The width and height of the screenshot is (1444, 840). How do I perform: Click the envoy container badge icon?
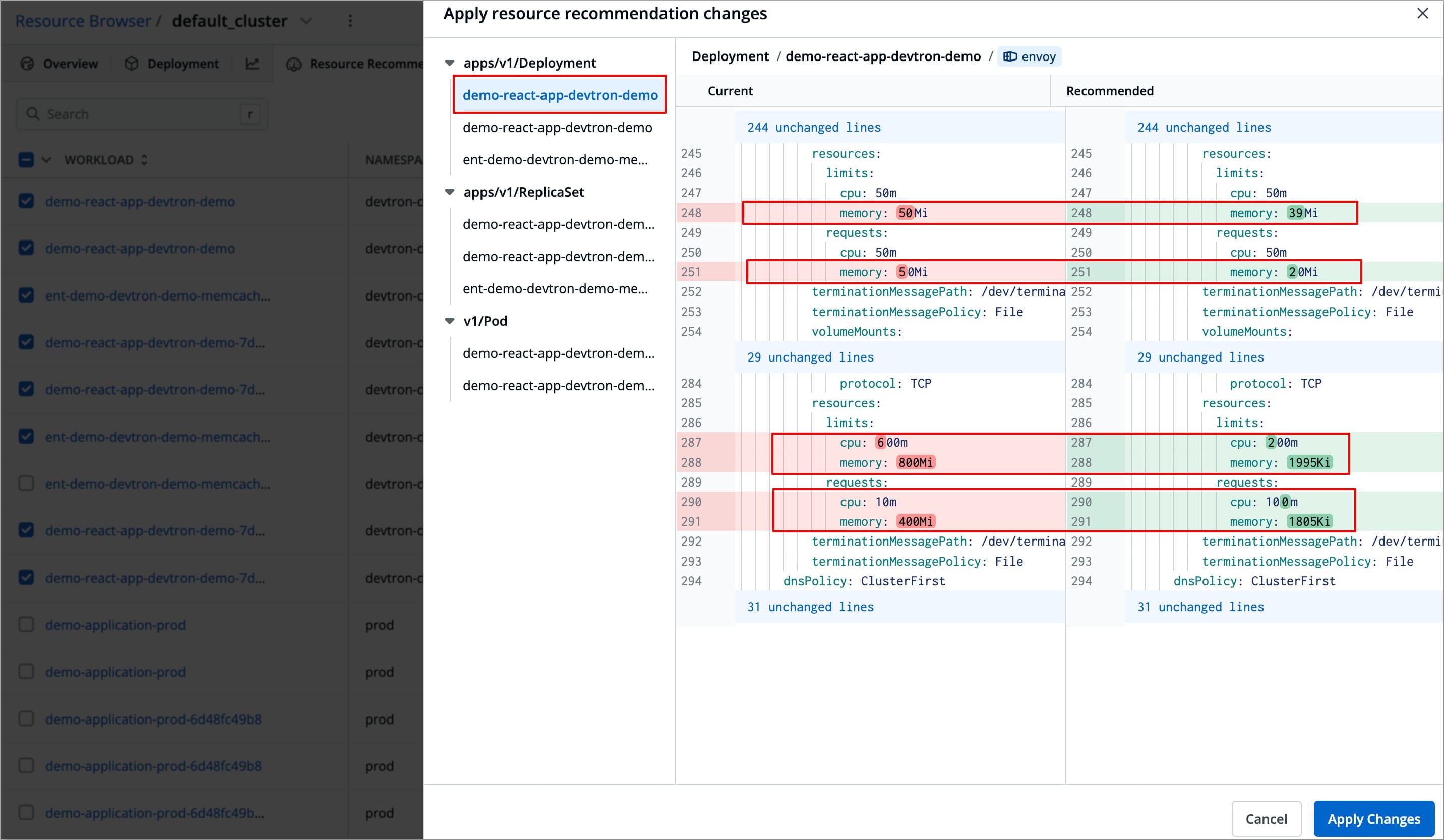coord(1011,57)
